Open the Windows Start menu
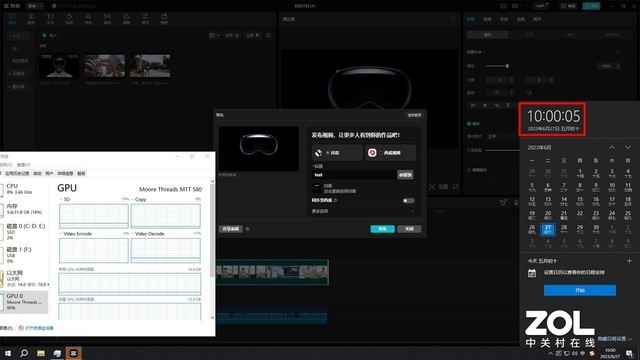 tap(8, 353)
